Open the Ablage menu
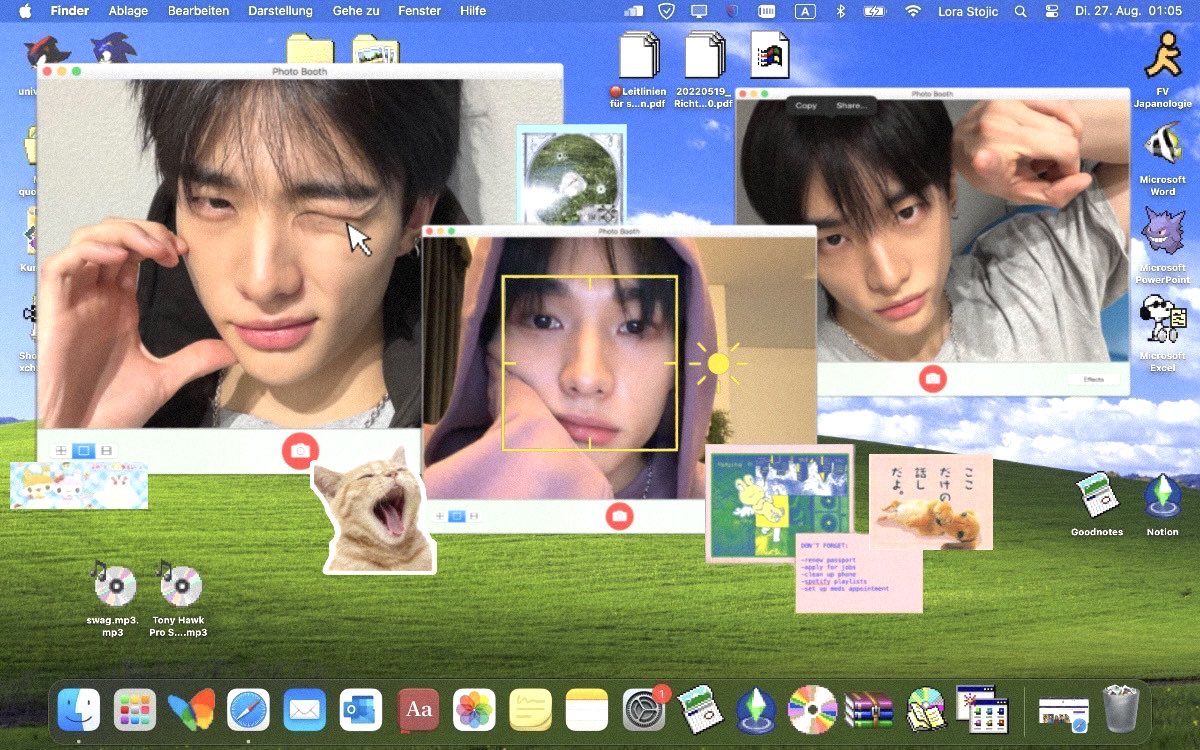The height and width of the screenshot is (750, 1200). [126, 11]
